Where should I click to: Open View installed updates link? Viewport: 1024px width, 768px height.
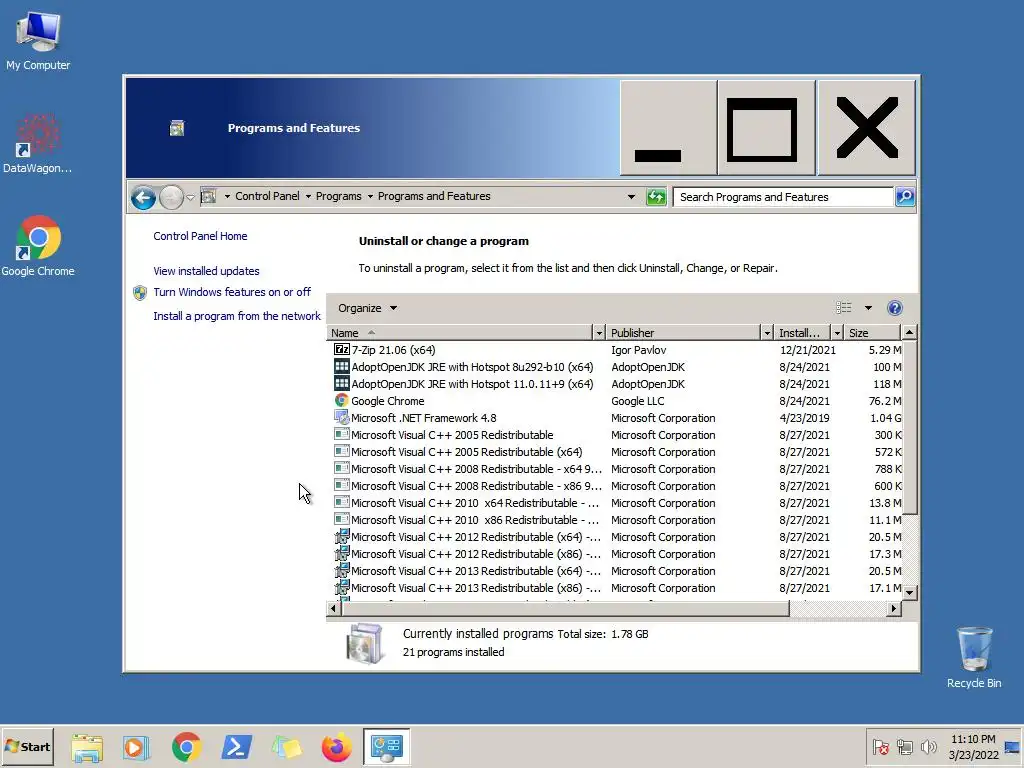pos(206,271)
